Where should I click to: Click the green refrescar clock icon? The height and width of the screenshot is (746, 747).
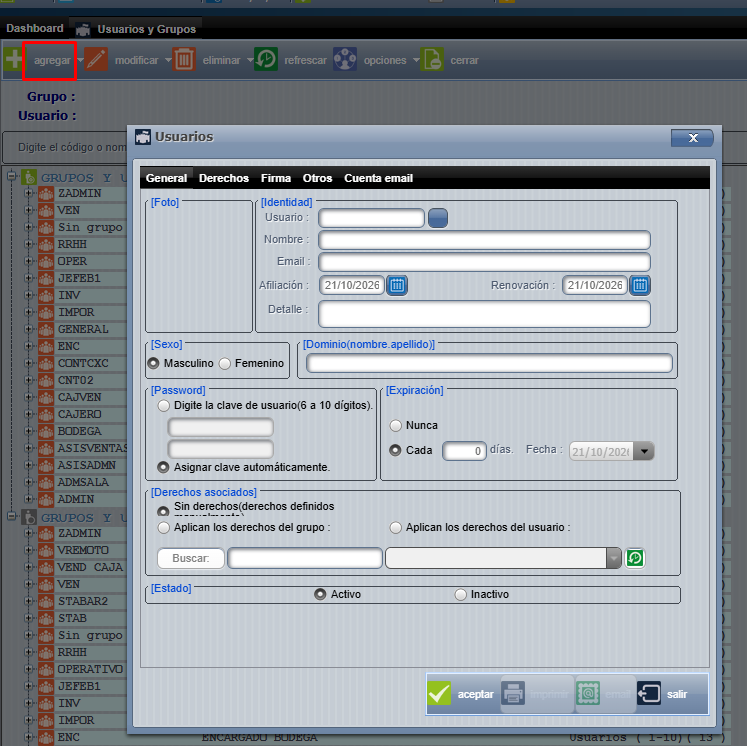[x=266, y=60]
